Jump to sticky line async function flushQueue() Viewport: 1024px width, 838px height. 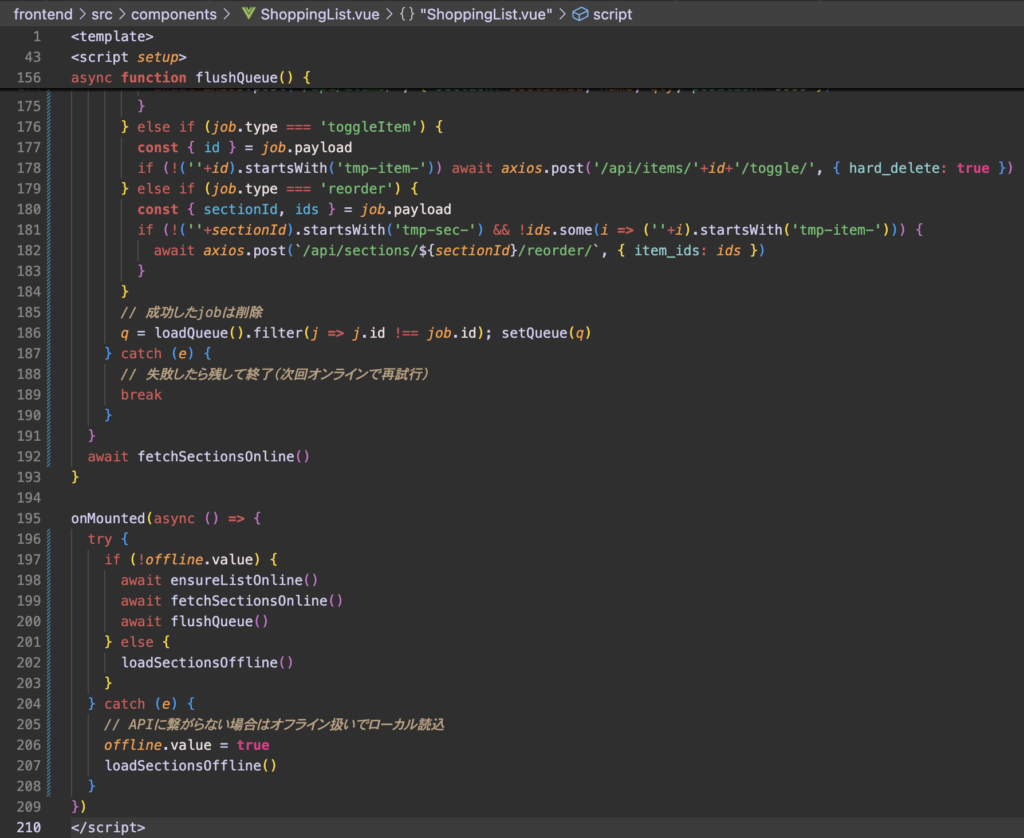point(191,78)
